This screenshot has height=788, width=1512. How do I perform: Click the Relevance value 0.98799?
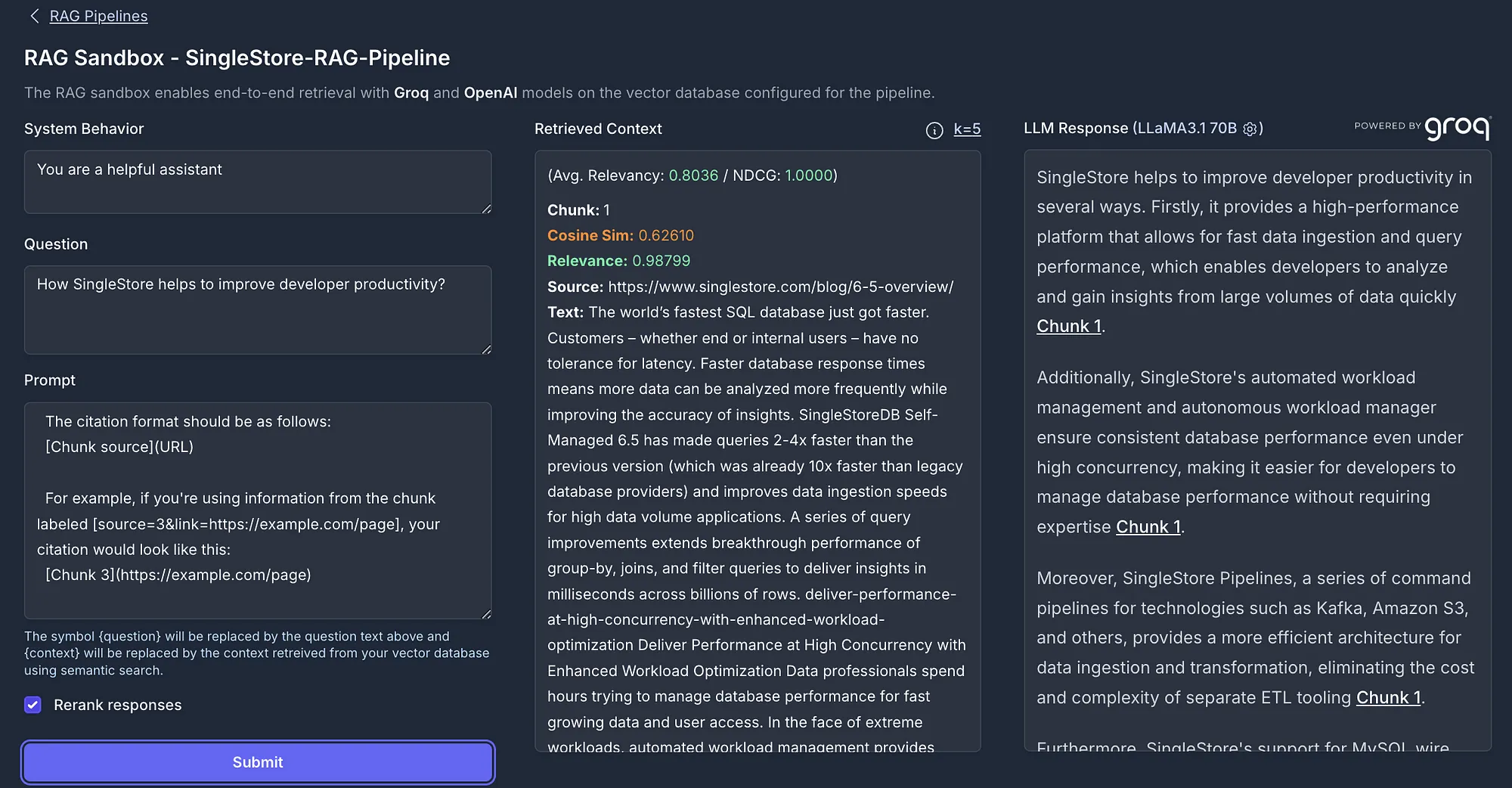pos(661,261)
